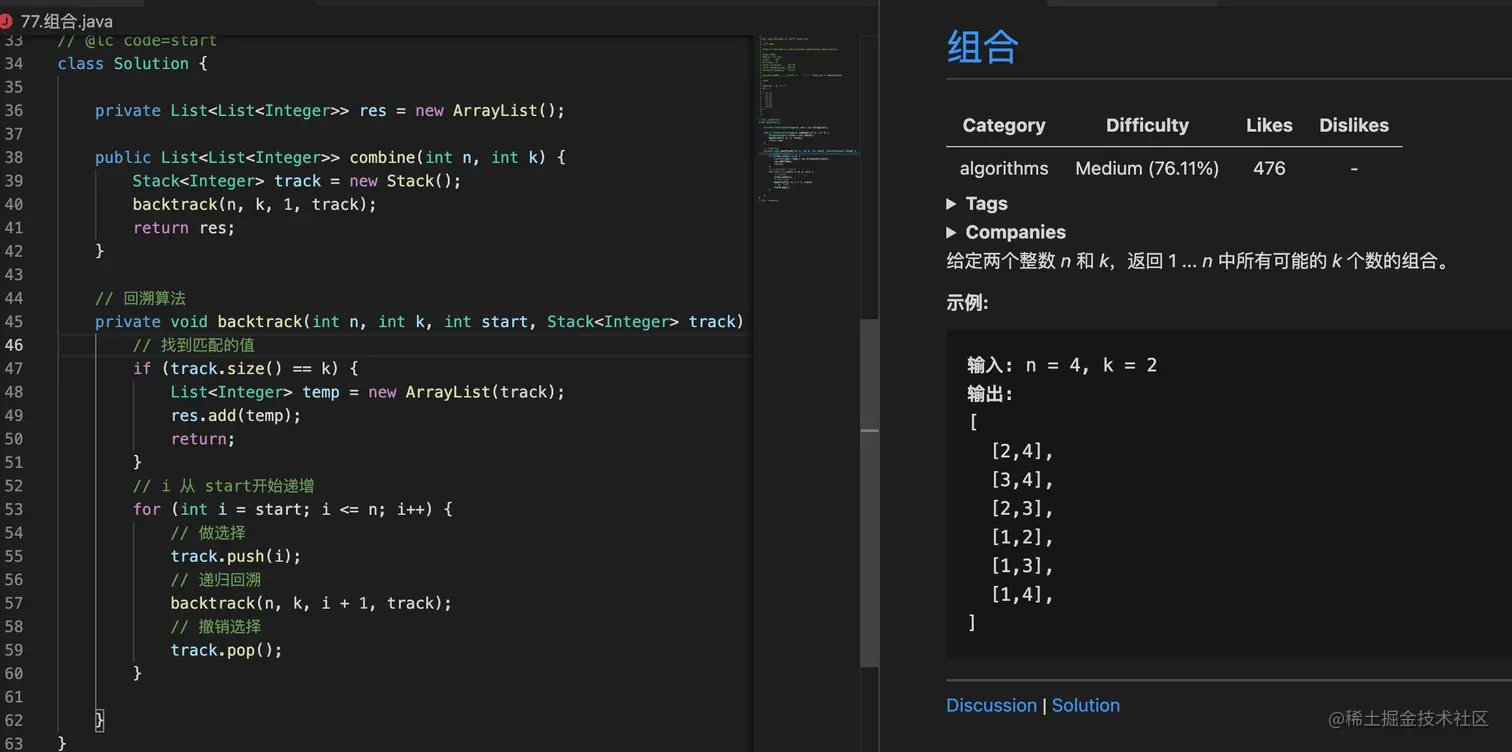Click line number 38 in the gutter
The image size is (1512, 752).
(x=13, y=158)
